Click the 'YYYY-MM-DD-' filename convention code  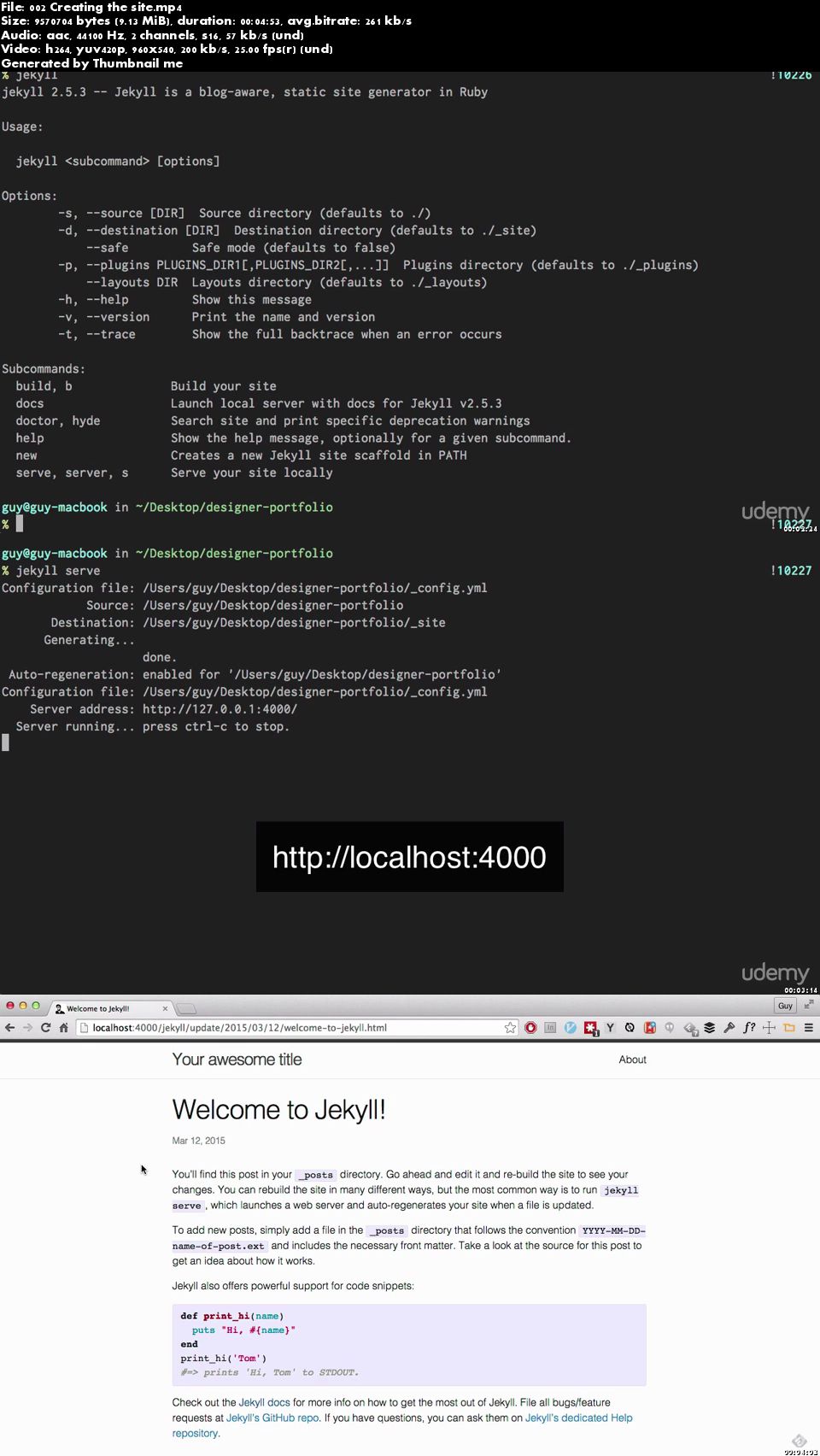click(x=613, y=1230)
